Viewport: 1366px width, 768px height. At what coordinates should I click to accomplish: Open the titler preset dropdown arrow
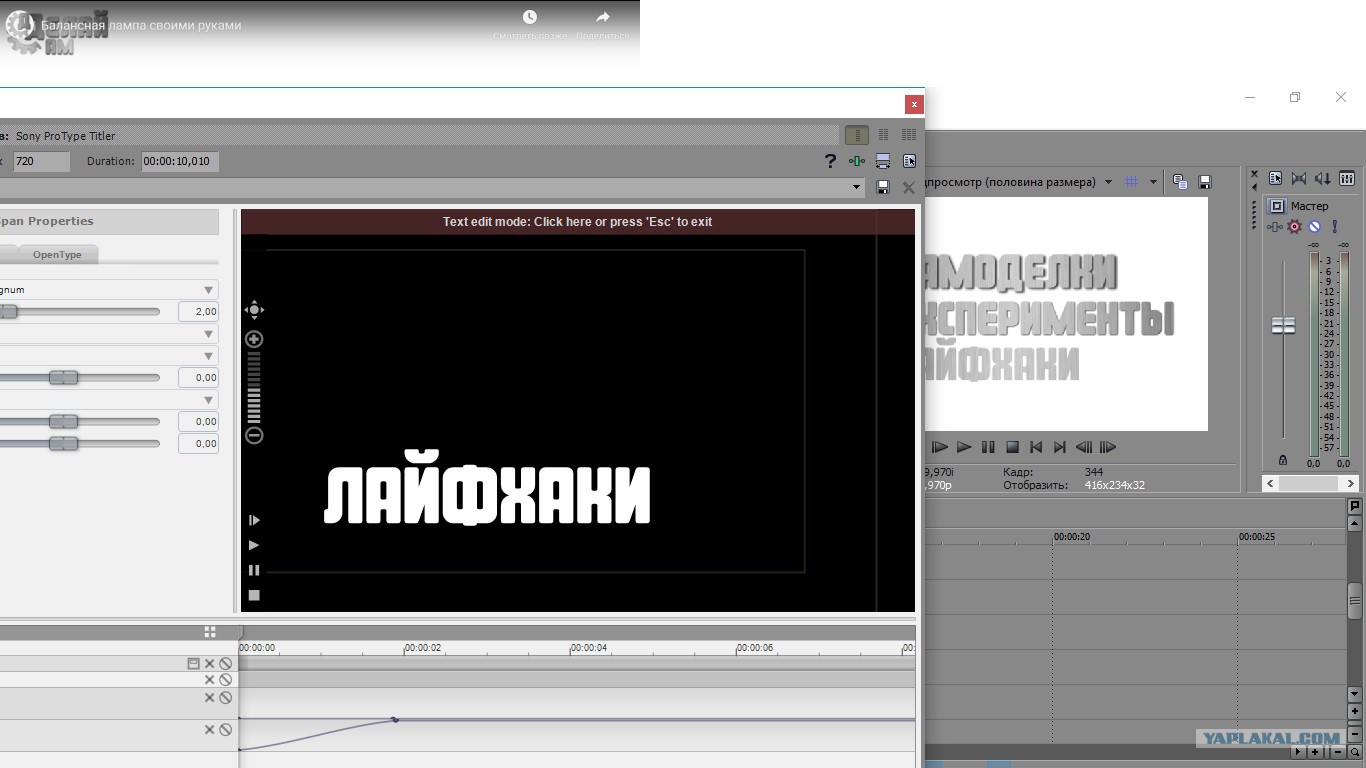click(x=857, y=187)
